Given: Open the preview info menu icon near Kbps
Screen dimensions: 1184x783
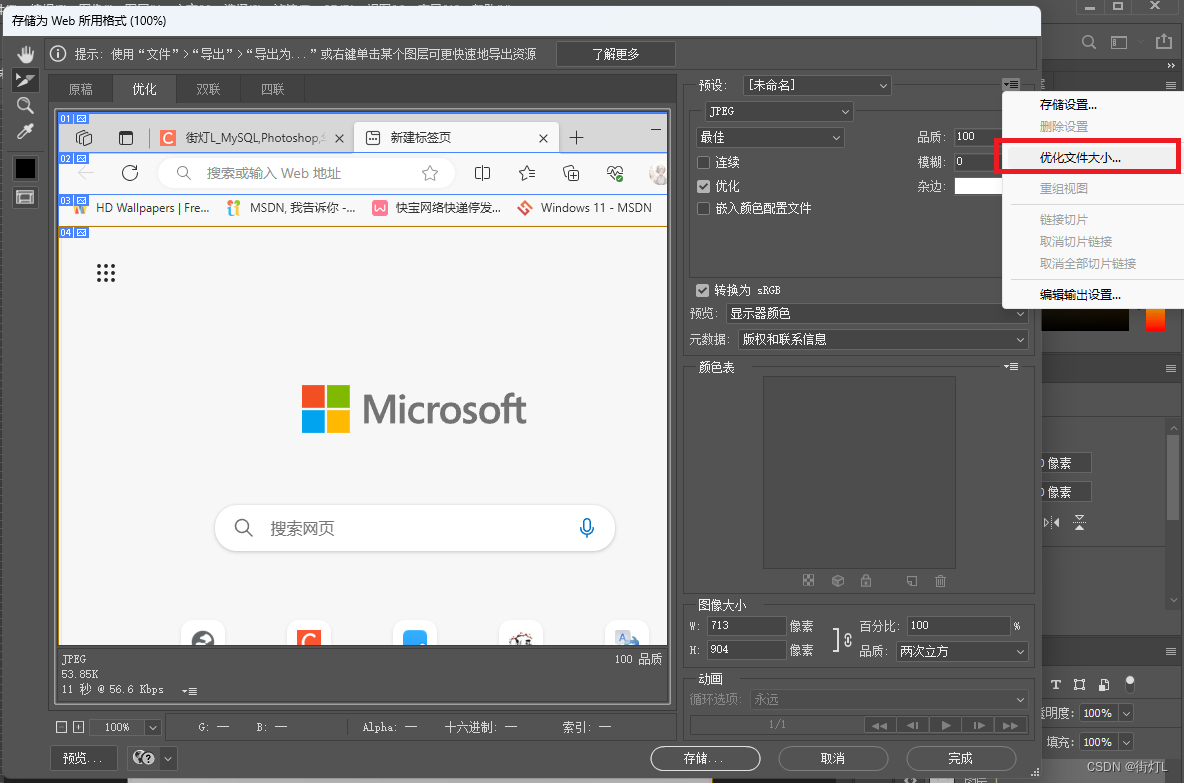Looking at the screenshot, I should click(x=190, y=691).
